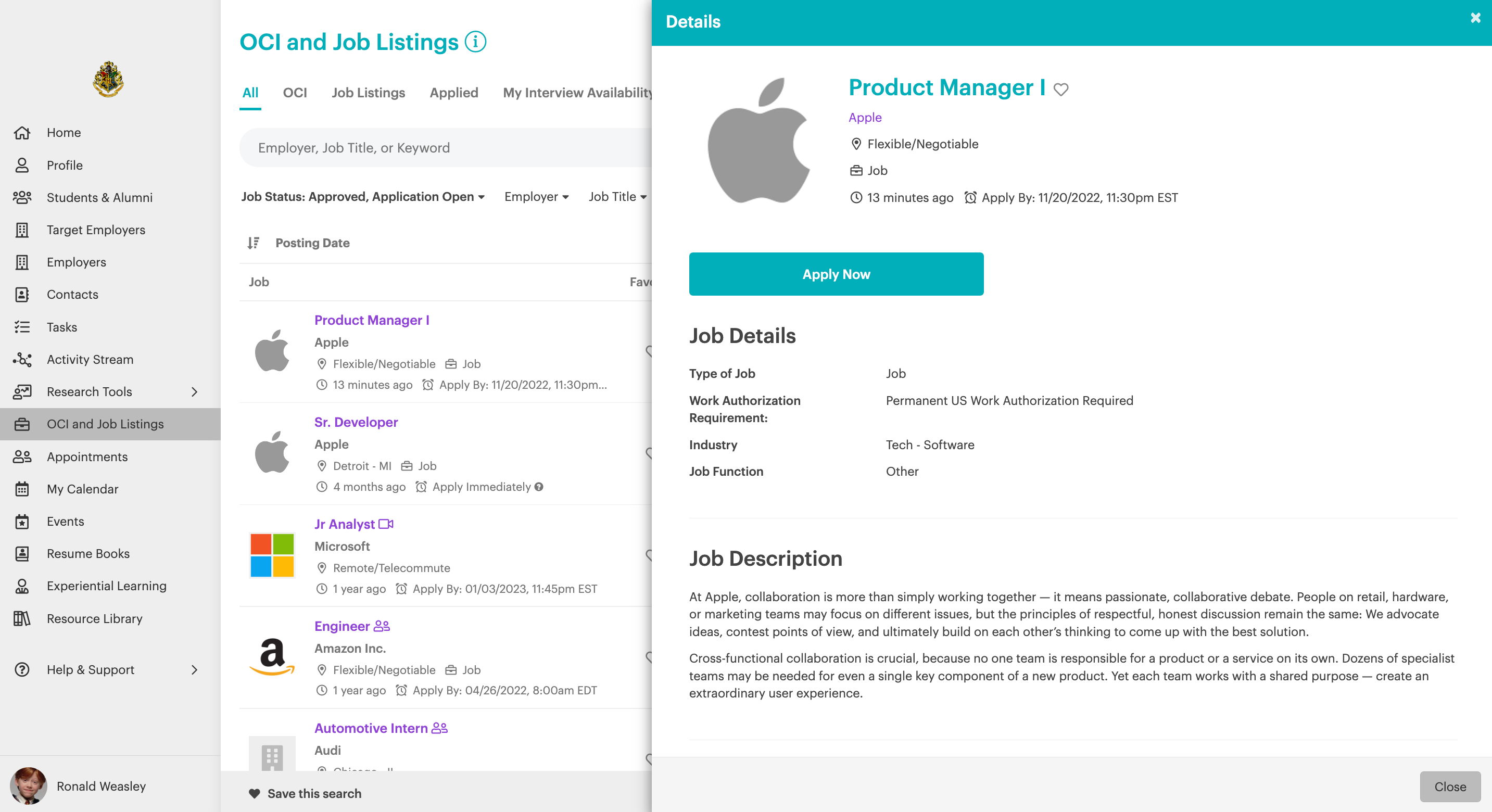Click the OCI and Job Listings briefcase icon
Viewport: 1492px width, 812px height.
click(22, 425)
